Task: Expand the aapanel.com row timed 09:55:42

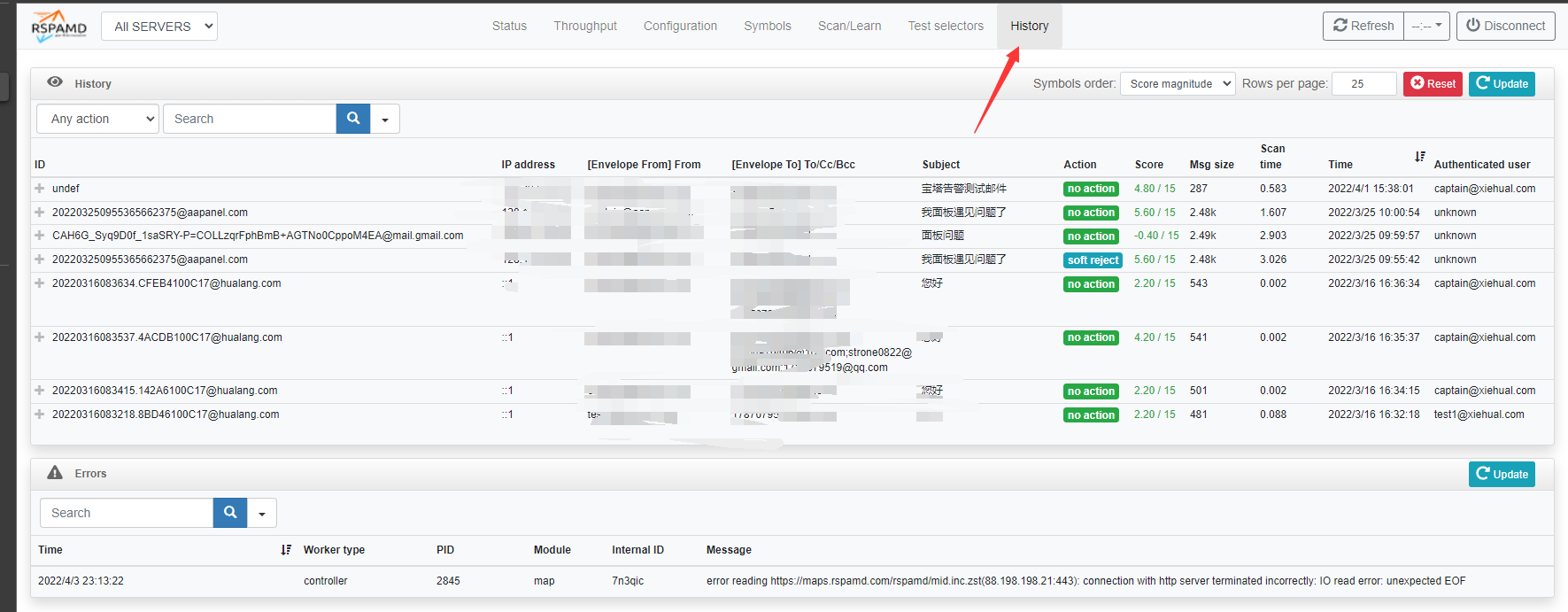Action: (x=40, y=260)
